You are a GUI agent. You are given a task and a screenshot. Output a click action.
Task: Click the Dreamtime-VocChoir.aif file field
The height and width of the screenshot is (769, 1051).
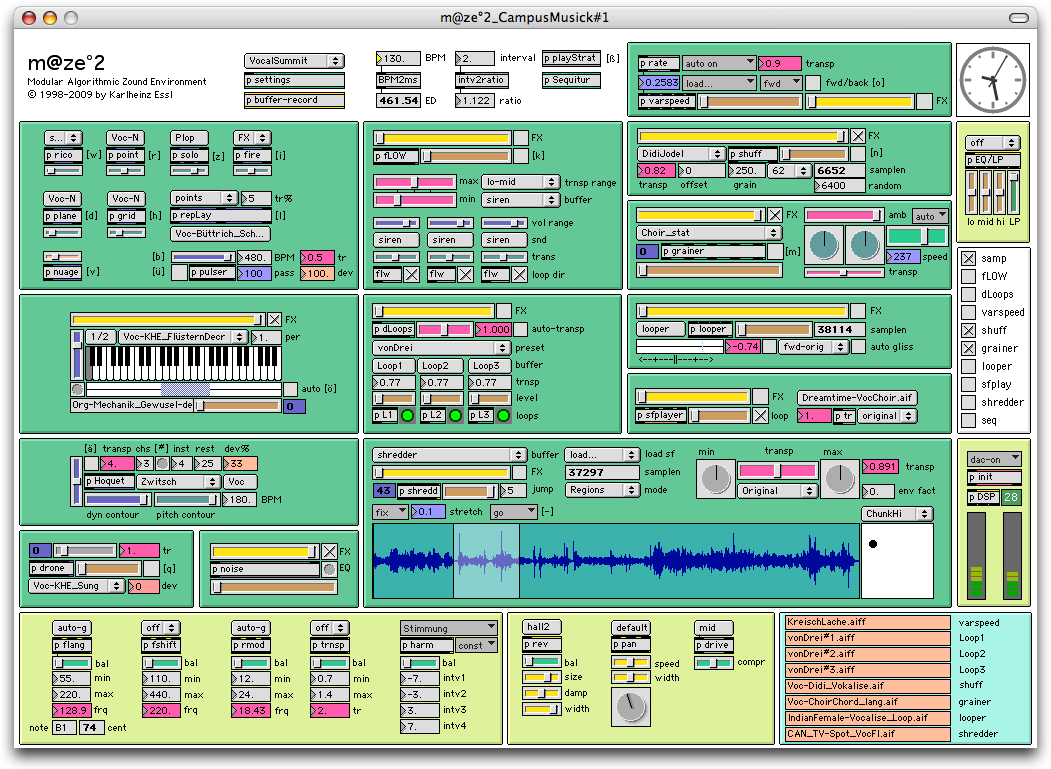[857, 398]
